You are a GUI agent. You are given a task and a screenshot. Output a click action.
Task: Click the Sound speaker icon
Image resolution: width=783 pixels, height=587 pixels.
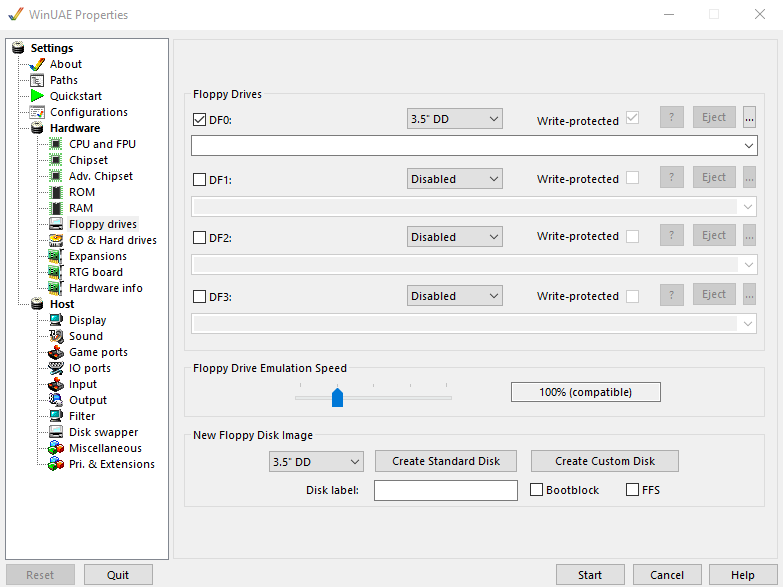(x=56, y=336)
